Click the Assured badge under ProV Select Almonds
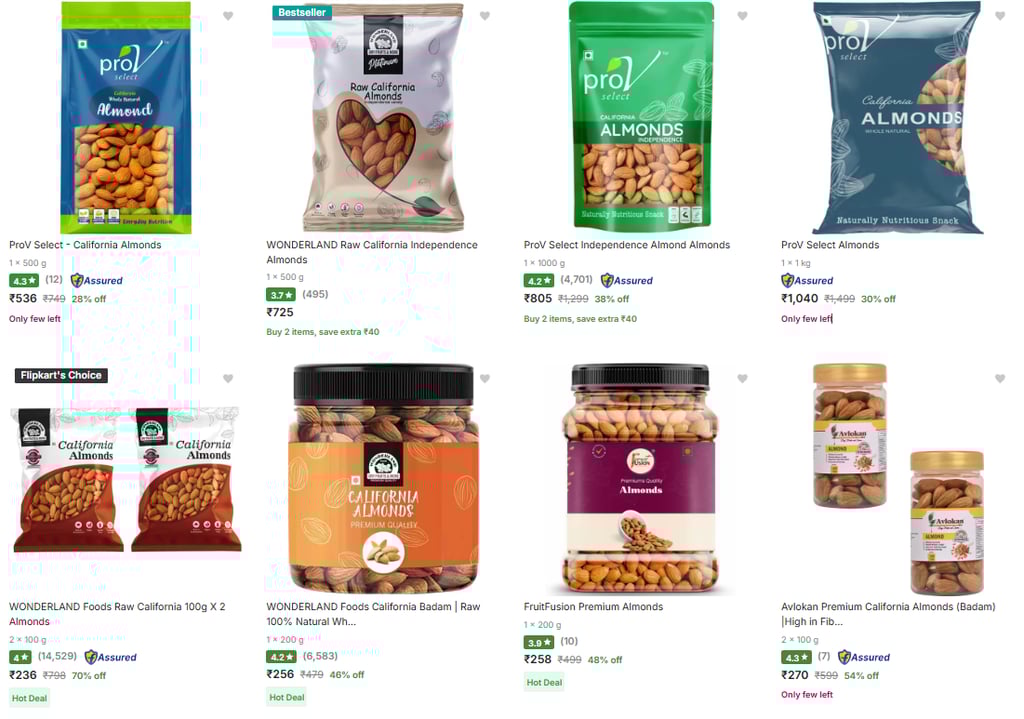 point(807,281)
